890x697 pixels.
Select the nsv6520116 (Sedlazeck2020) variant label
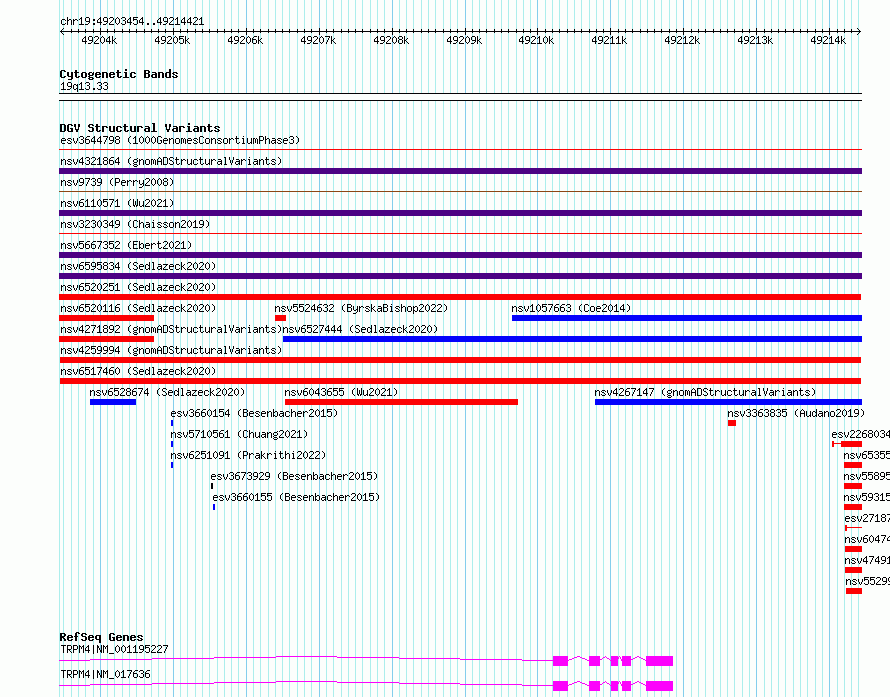click(x=138, y=308)
